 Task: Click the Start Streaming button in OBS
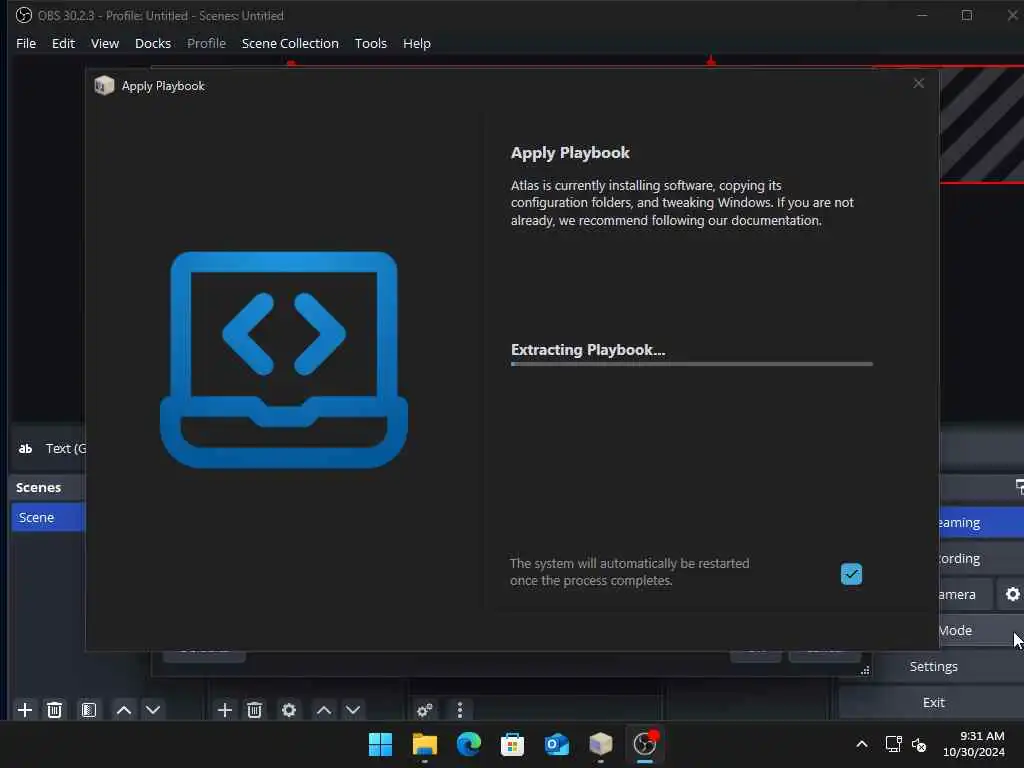tap(982, 522)
